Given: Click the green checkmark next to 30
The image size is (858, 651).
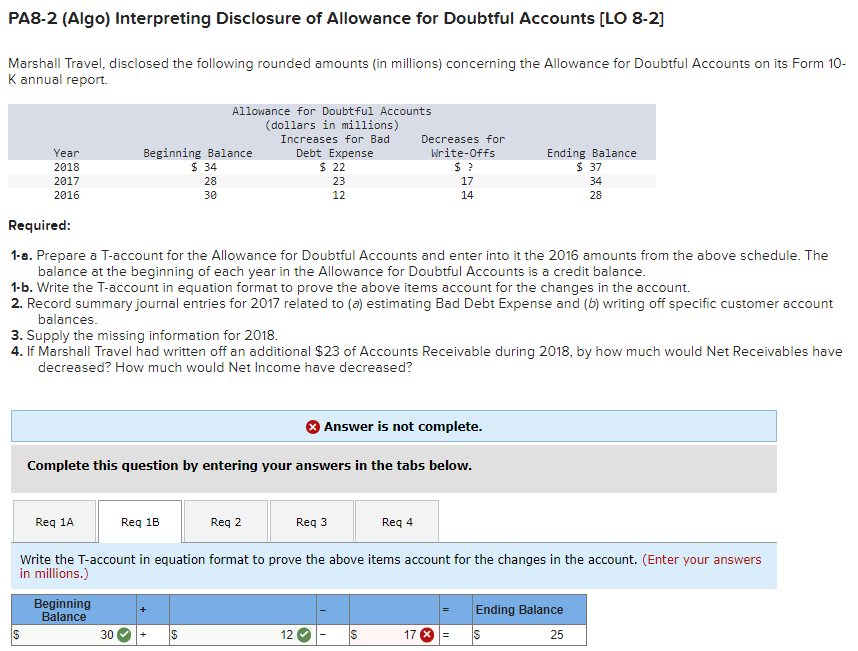Looking at the screenshot, I should point(124,635).
